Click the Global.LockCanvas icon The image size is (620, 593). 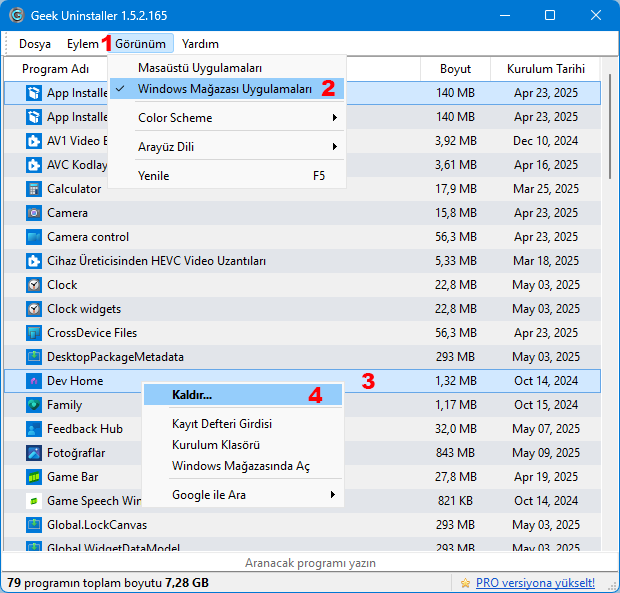[x=34, y=525]
